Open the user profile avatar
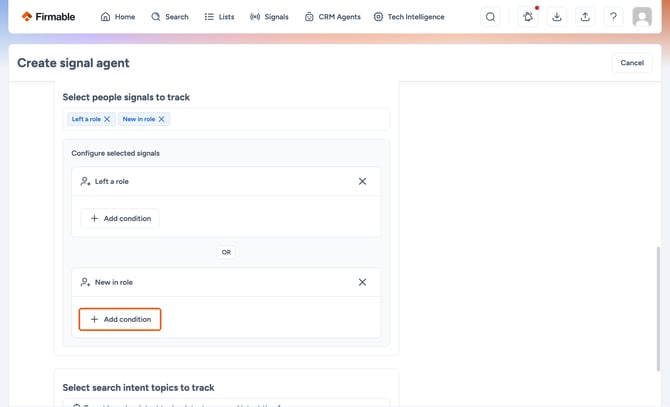The height and width of the screenshot is (407, 670). coord(642,17)
